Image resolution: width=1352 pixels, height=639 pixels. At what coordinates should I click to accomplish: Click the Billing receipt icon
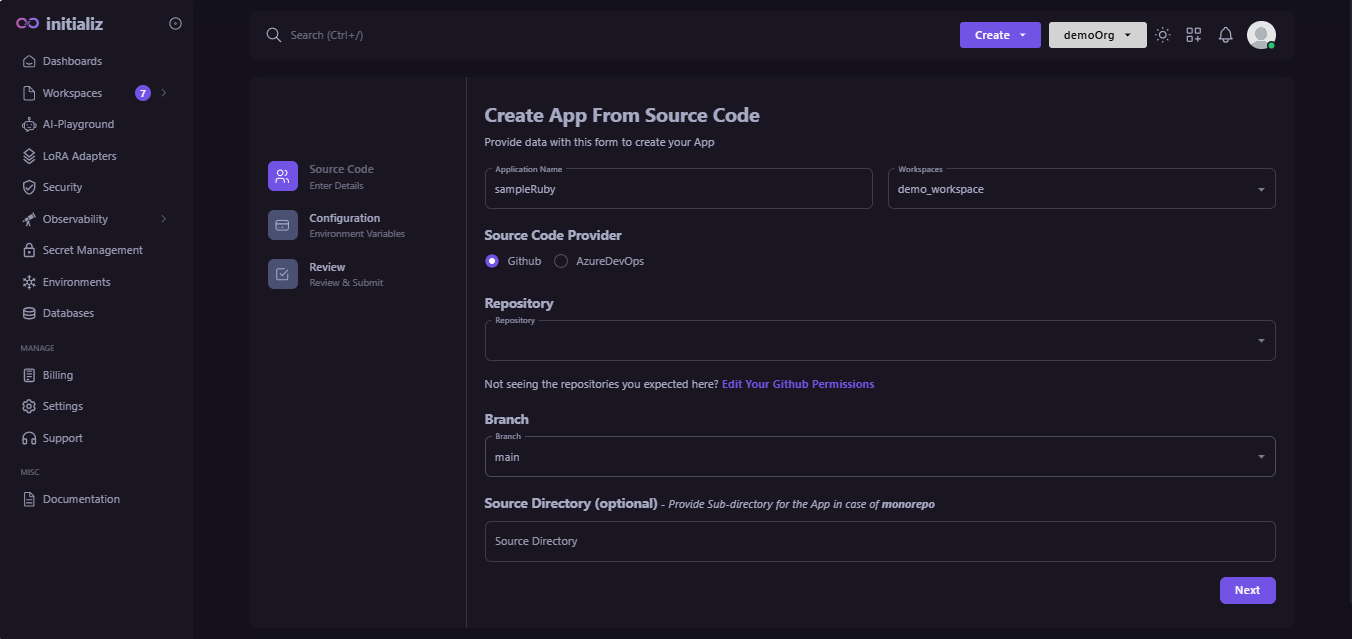29,375
